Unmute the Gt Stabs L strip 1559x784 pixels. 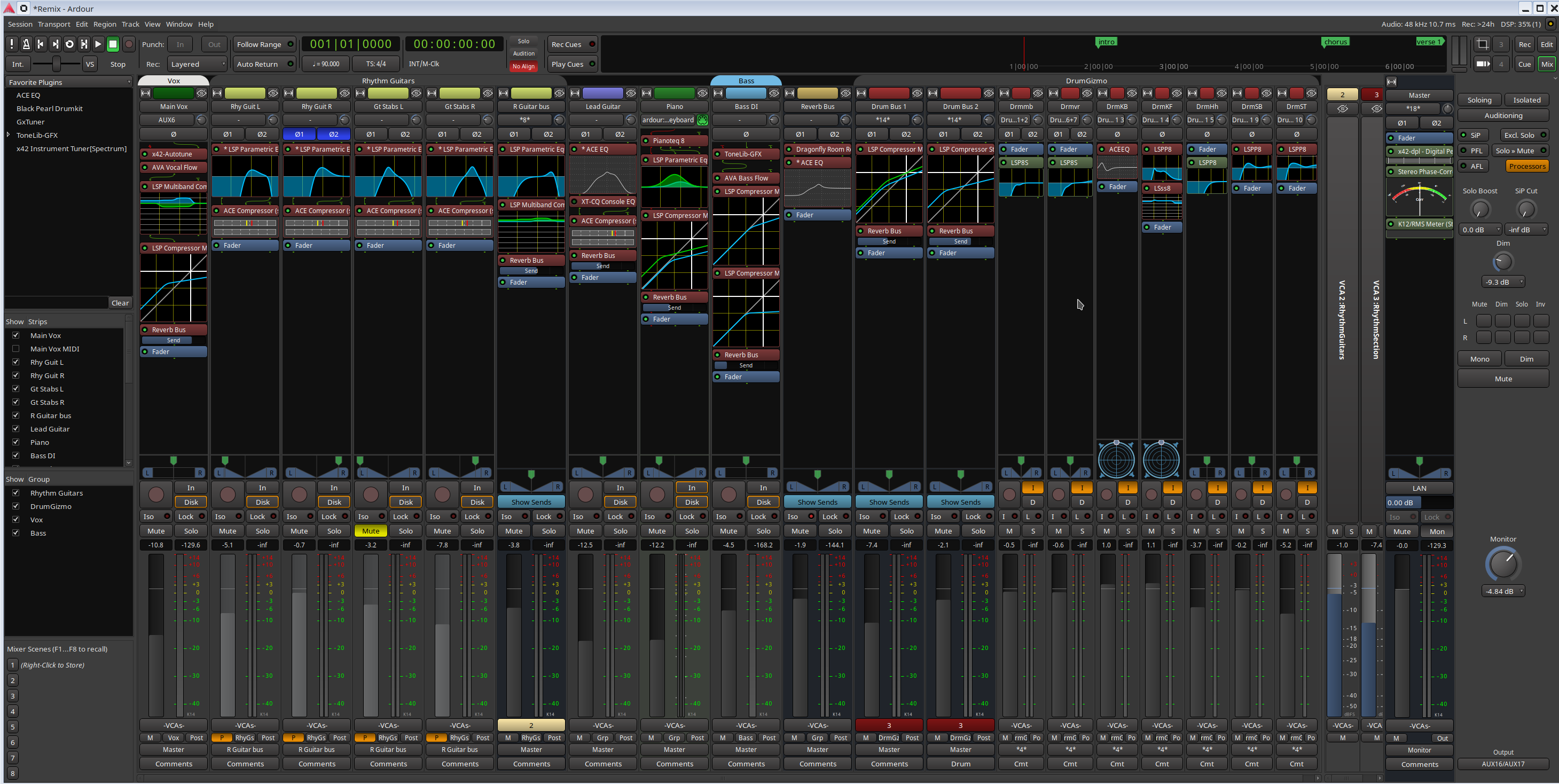tap(370, 531)
